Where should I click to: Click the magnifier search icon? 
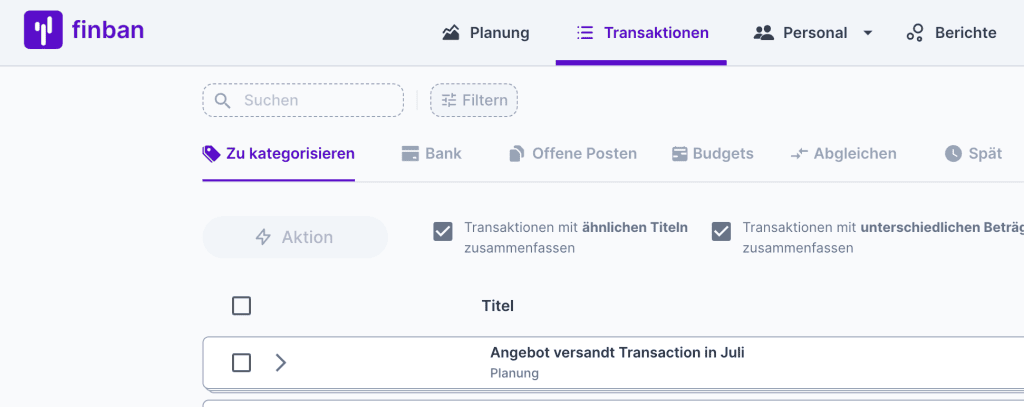[223, 100]
